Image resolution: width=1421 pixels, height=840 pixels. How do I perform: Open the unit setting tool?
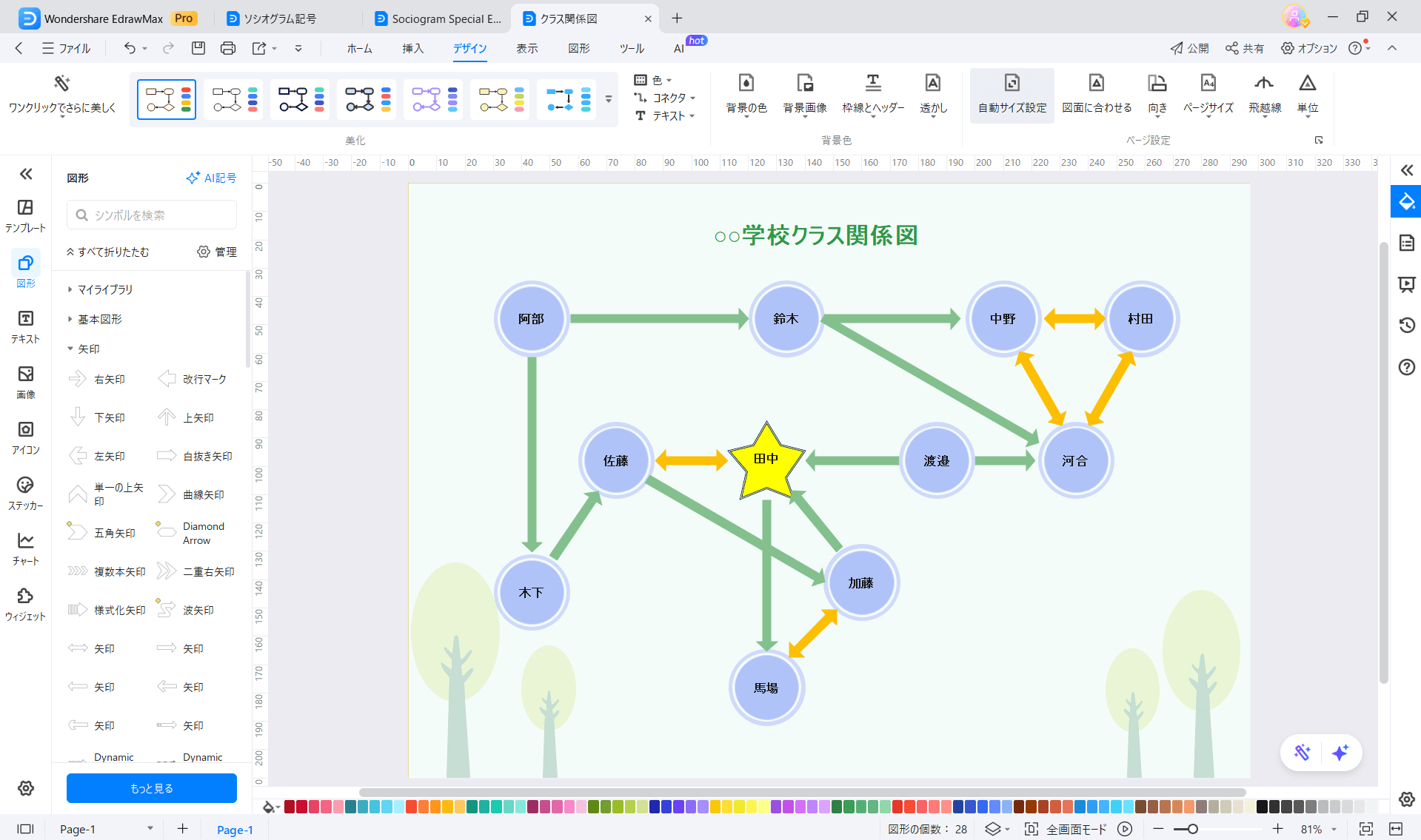tap(1308, 95)
